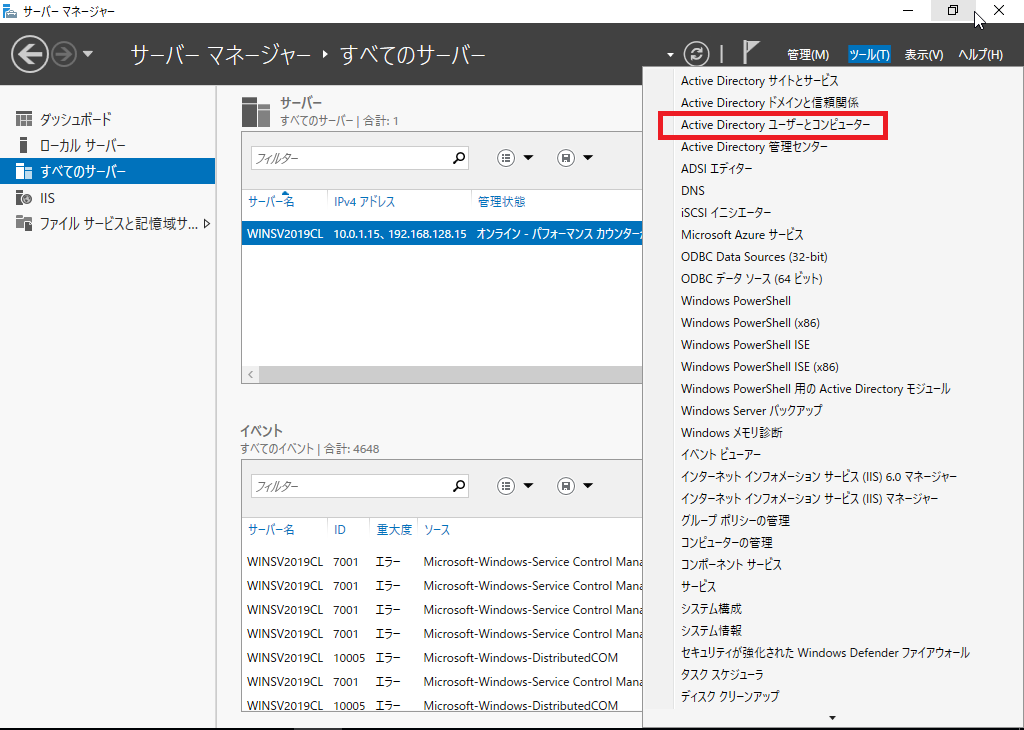Select first event row Microsoft-Windows-DistributedCOM
This screenshot has height=730, width=1024.
pyautogui.click(x=442, y=658)
